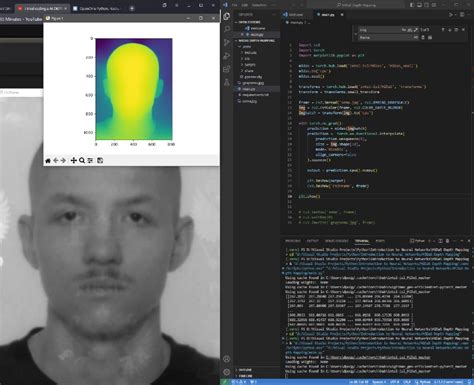Viewport: 474px width, 385px height.
Task: Reset the matplotlib figure with Home icon
Action: (48, 161)
